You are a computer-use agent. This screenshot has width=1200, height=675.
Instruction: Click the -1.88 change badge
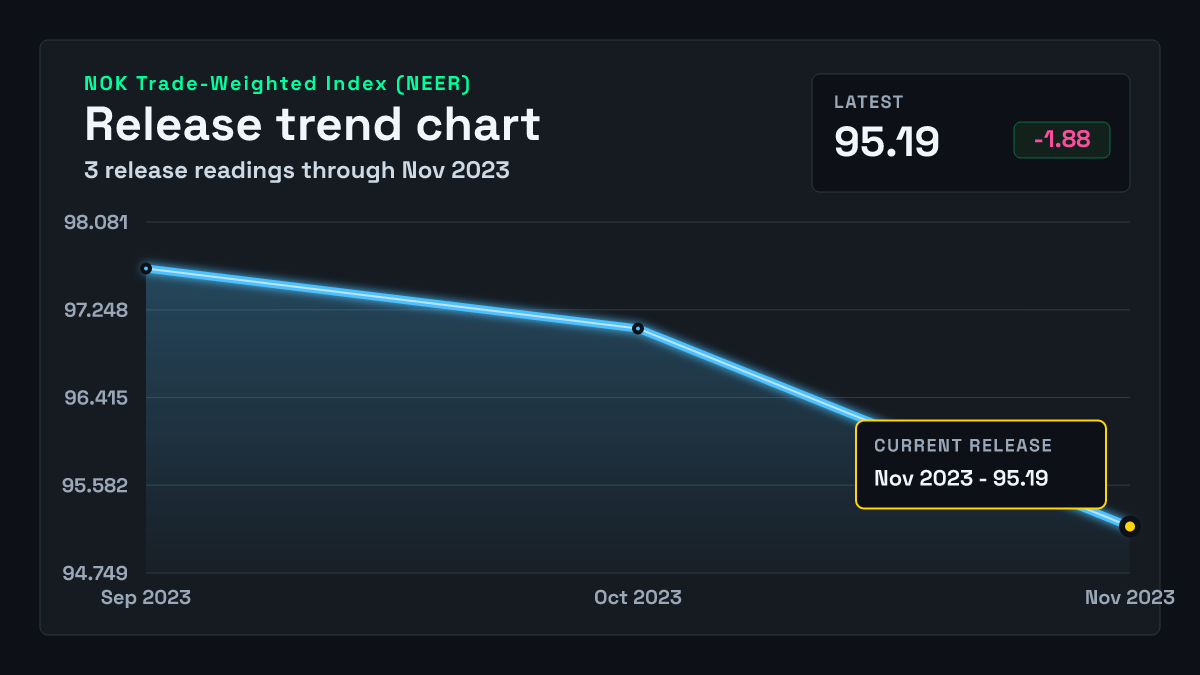(1062, 140)
